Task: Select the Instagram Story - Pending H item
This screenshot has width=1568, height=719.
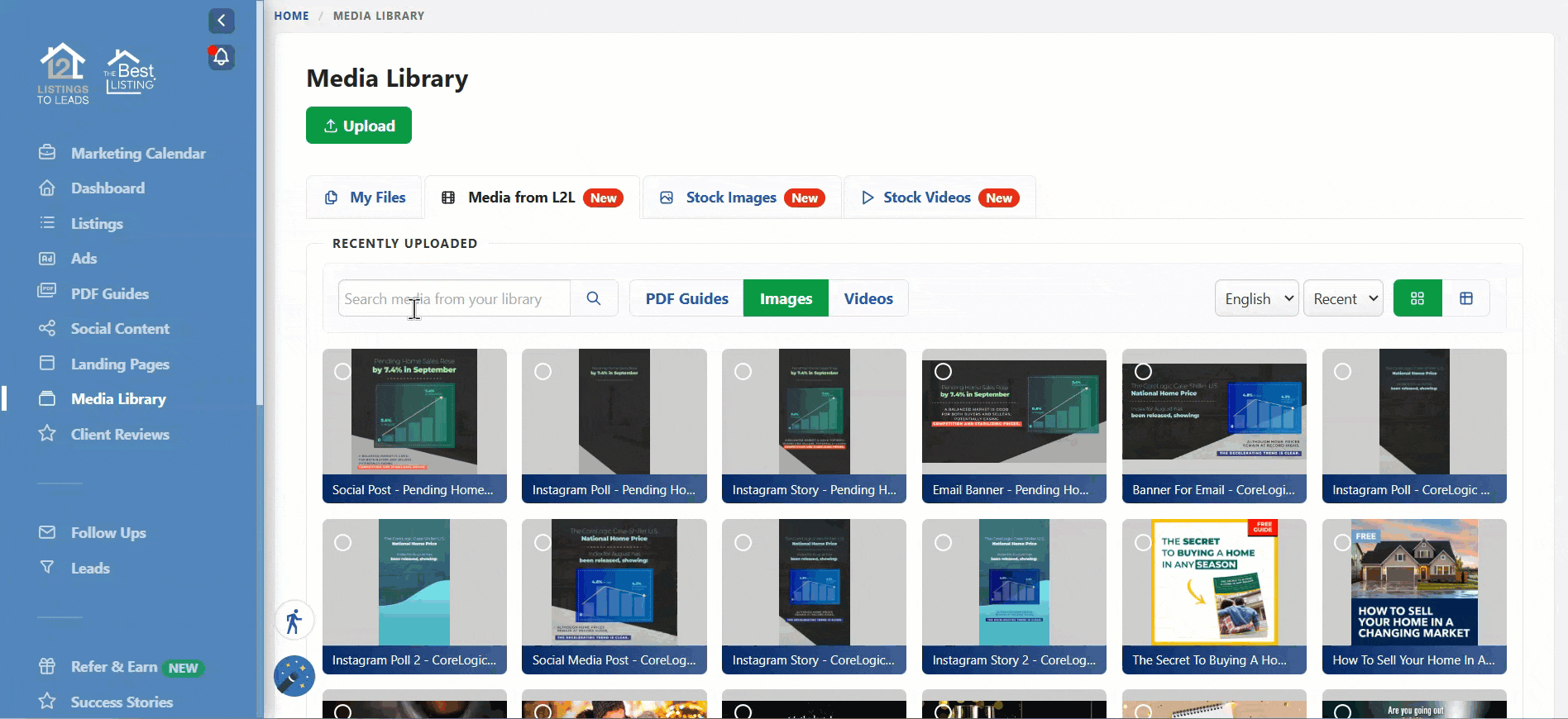Action: click(743, 372)
